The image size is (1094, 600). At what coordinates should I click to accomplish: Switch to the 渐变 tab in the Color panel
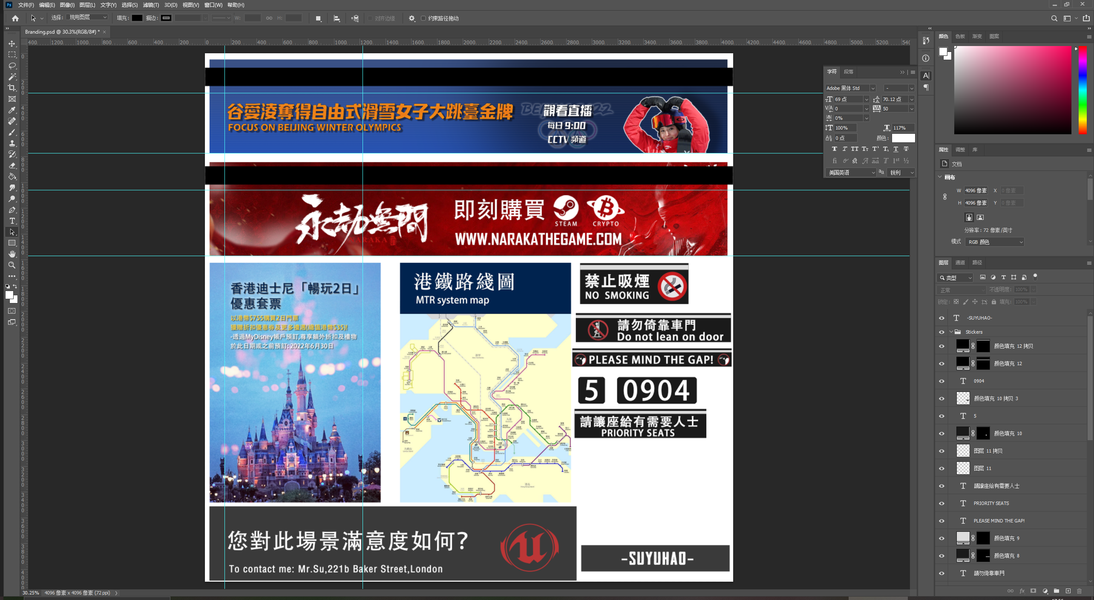977,36
